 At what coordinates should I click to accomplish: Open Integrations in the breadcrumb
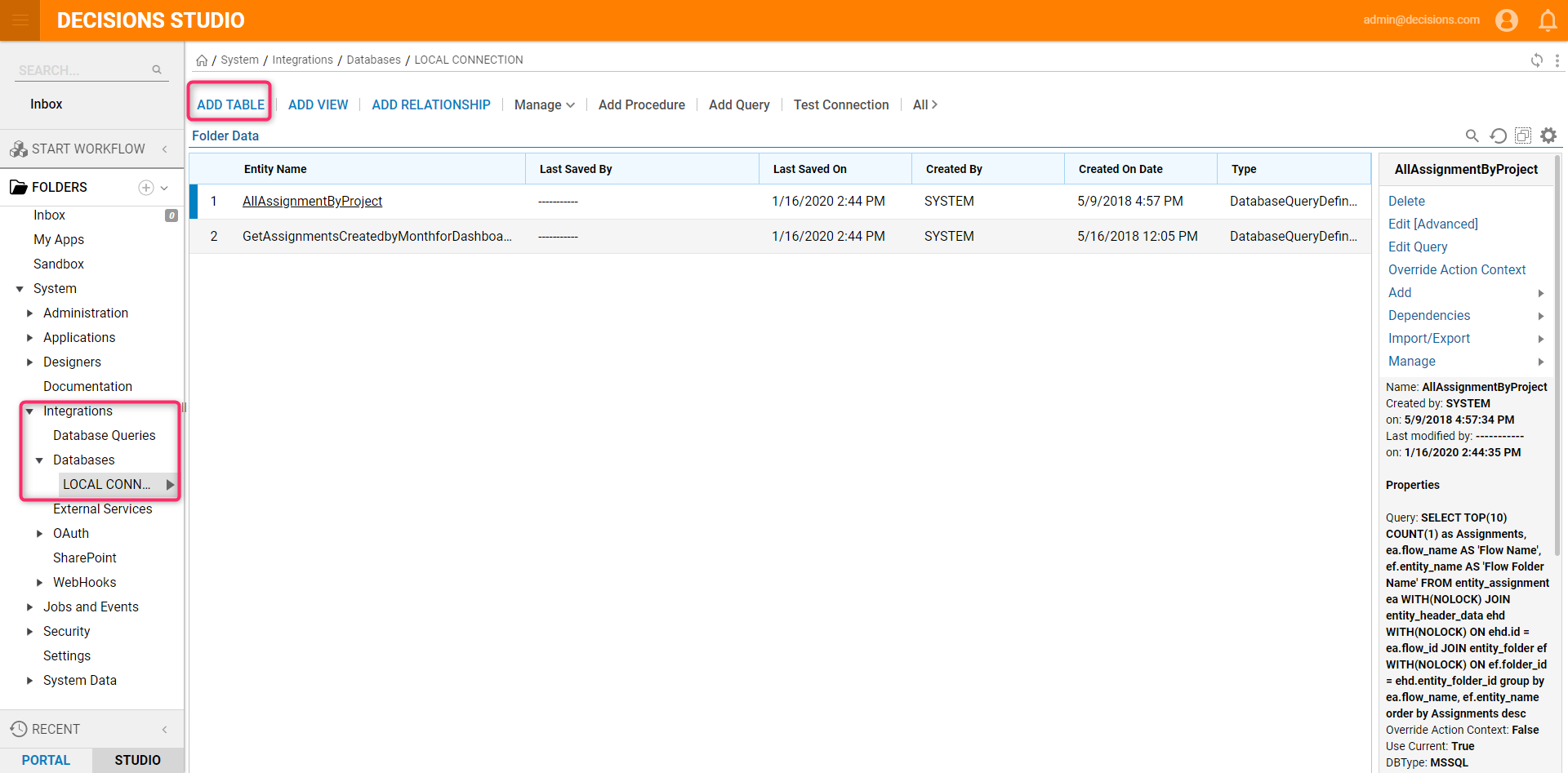click(x=302, y=60)
